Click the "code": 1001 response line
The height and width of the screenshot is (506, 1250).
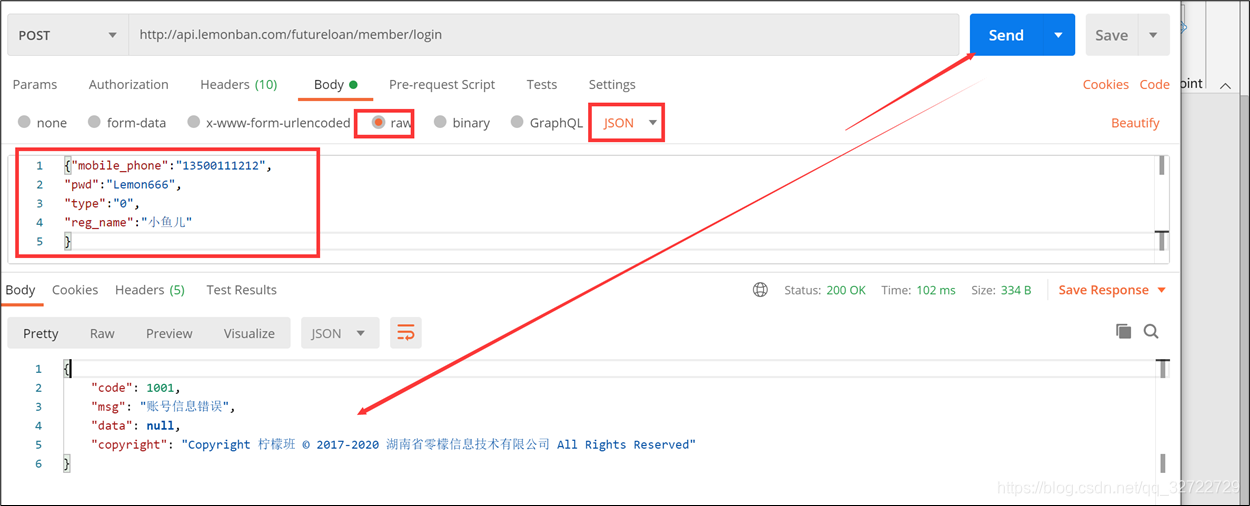coord(136,388)
